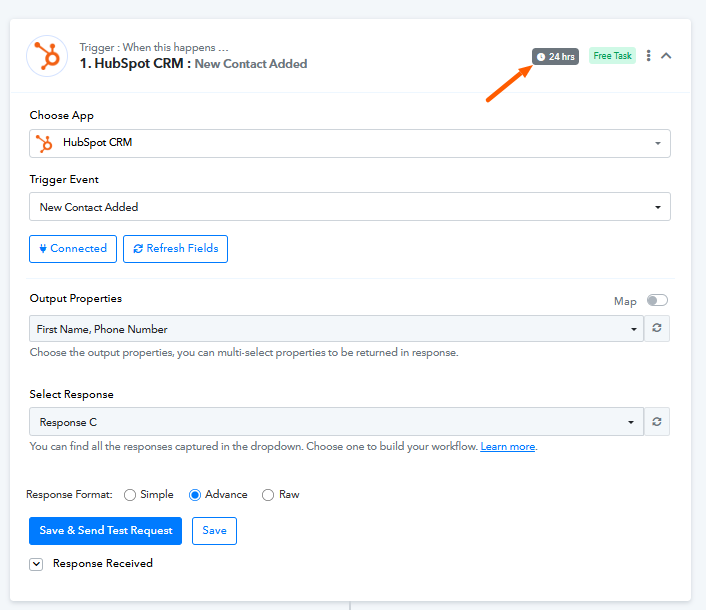This screenshot has width=706, height=610.
Task: Select the Advance response format
Action: tap(195, 495)
